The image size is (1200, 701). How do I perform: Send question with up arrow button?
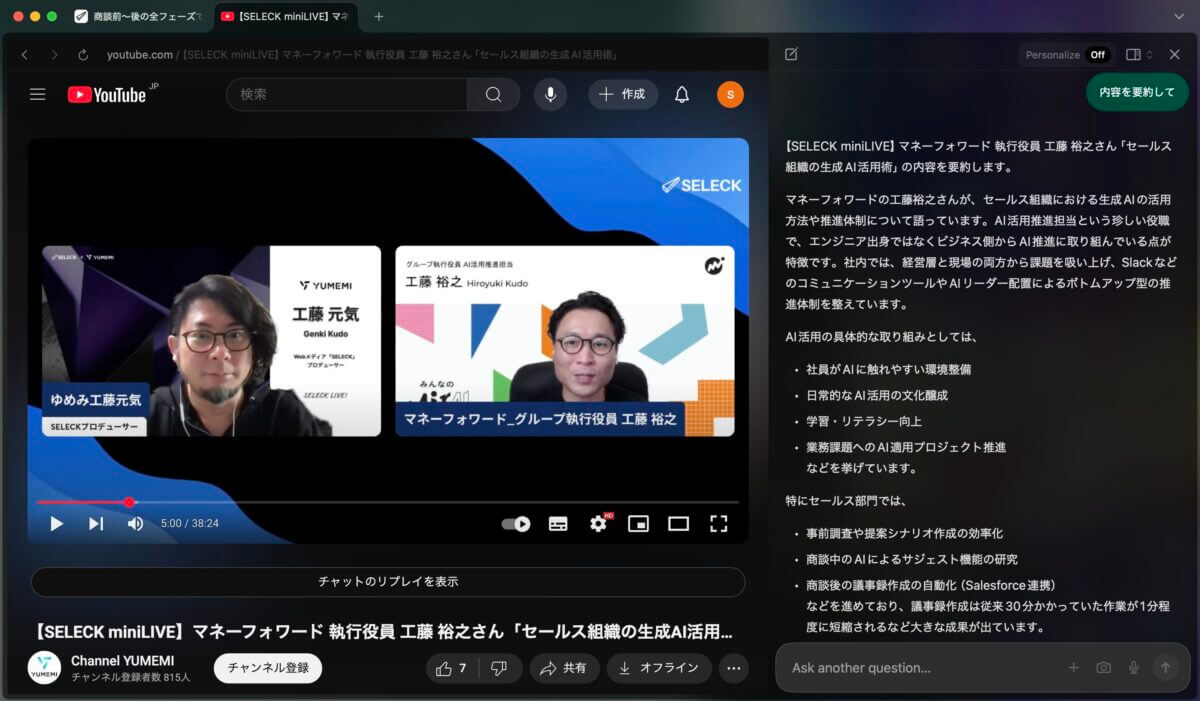point(1164,668)
